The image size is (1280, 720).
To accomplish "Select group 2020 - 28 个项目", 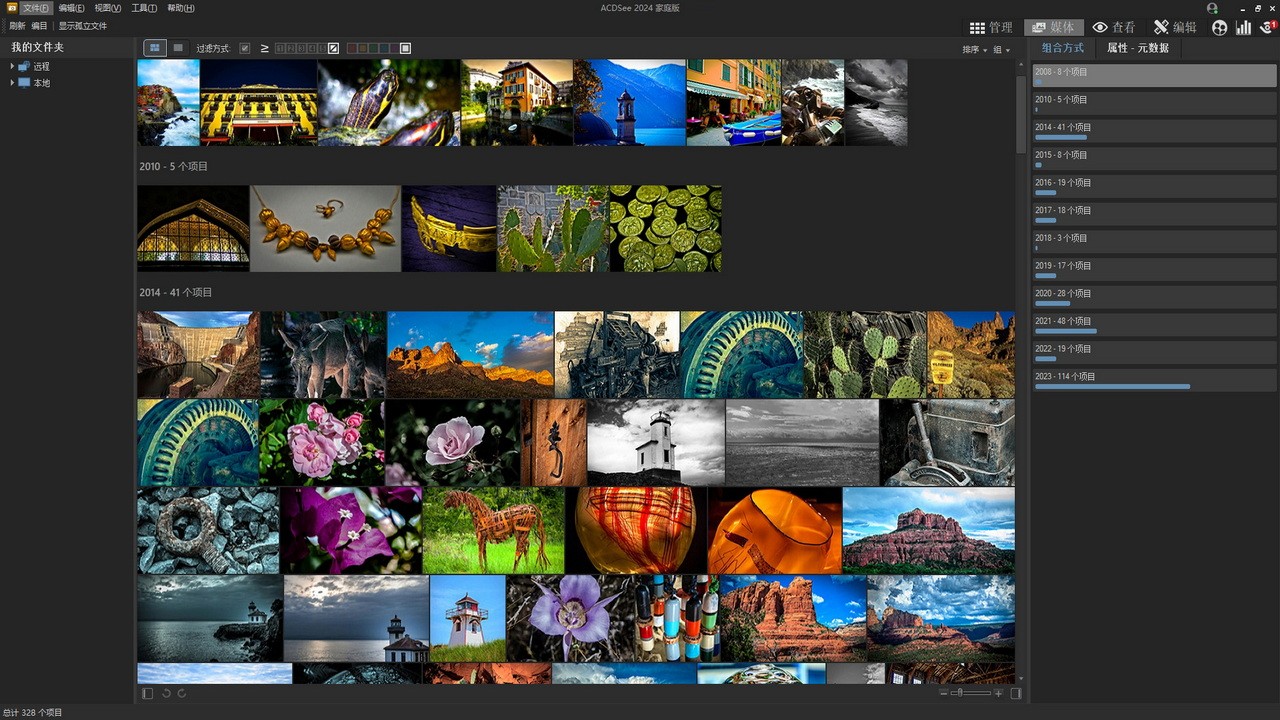I will coord(1154,296).
